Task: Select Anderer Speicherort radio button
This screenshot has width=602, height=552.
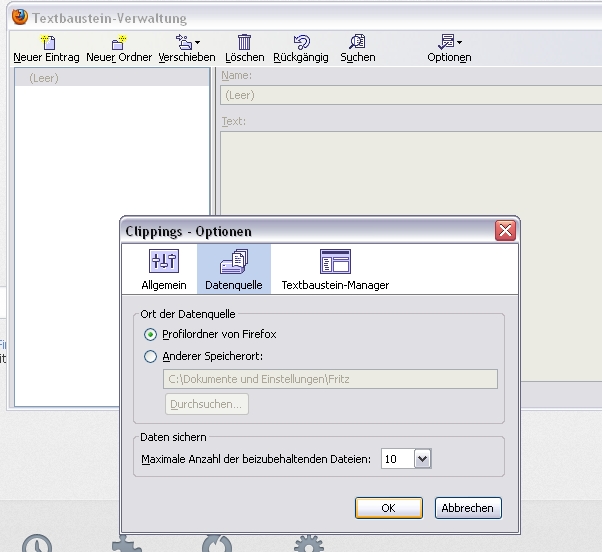Action: (151, 356)
